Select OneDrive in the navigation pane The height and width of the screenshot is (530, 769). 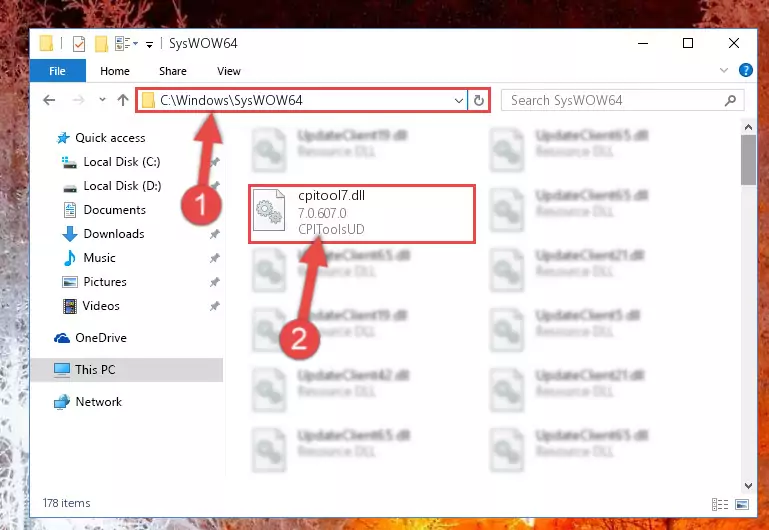101,338
